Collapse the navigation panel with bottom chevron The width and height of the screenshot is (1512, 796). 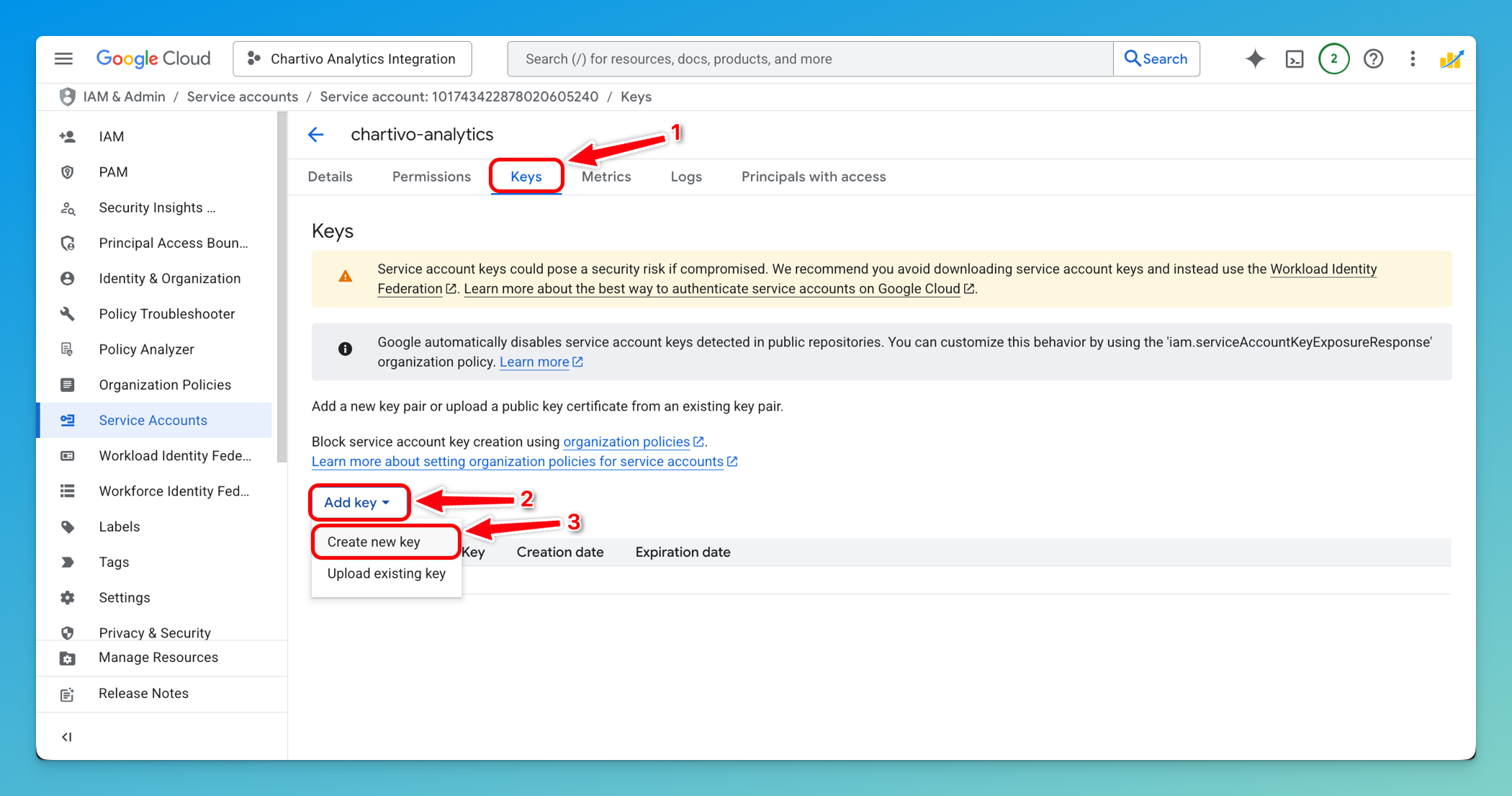click(x=66, y=736)
